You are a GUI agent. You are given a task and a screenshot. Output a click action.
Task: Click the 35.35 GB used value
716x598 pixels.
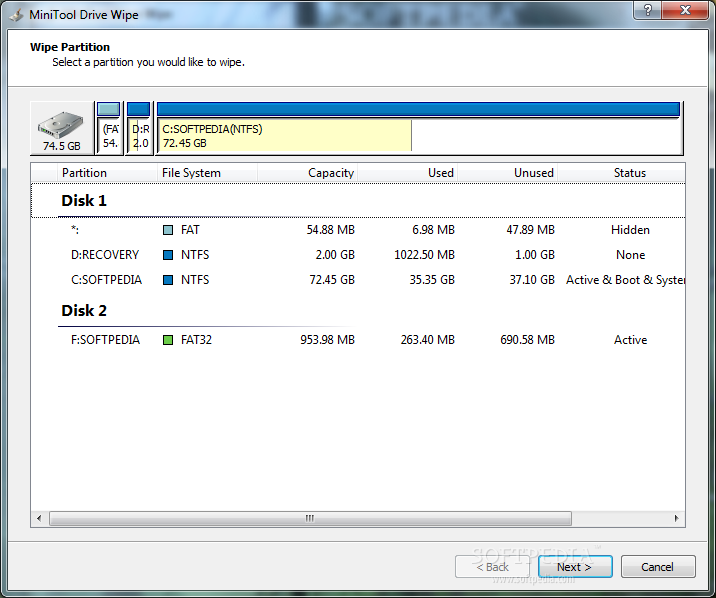[x=432, y=280]
